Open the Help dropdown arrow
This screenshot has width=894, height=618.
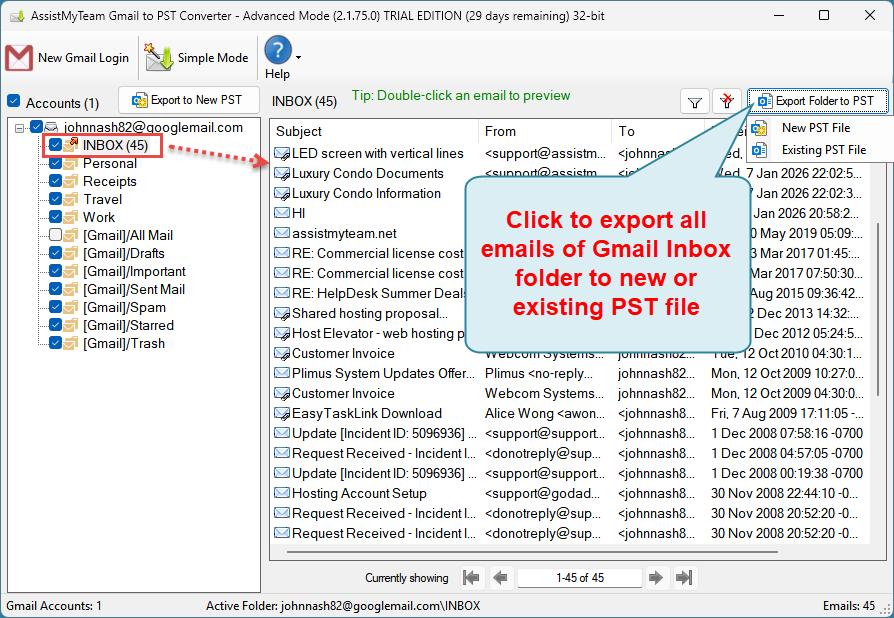[298, 57]
